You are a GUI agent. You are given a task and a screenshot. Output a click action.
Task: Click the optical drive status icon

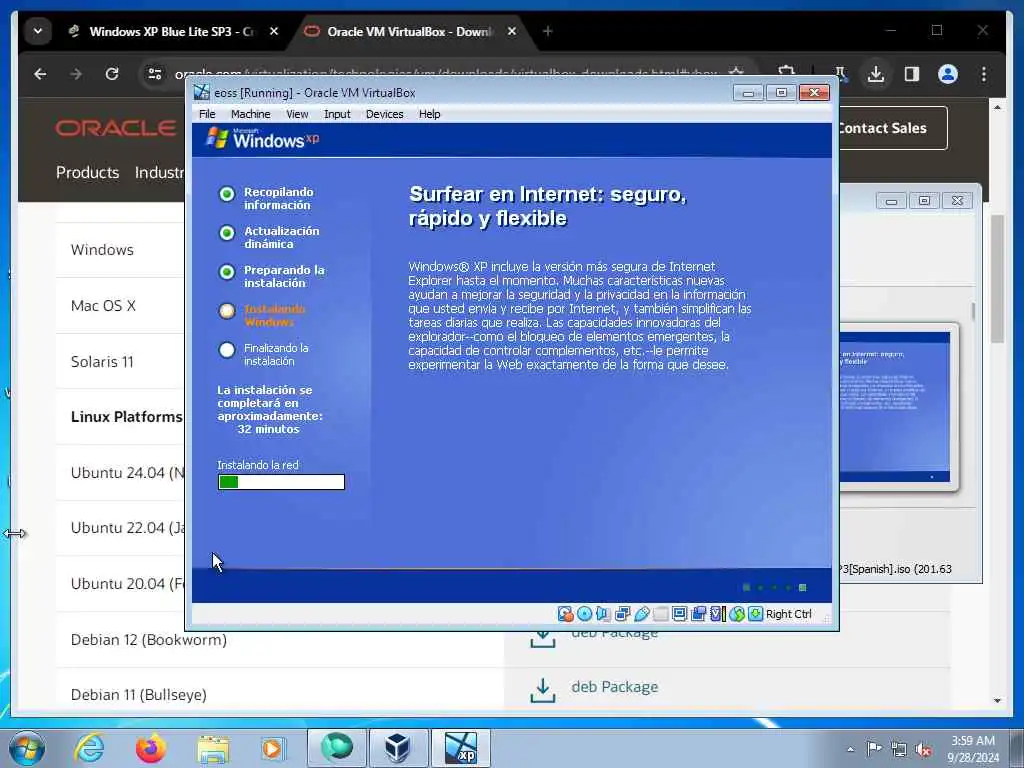[x=584, y=614]
